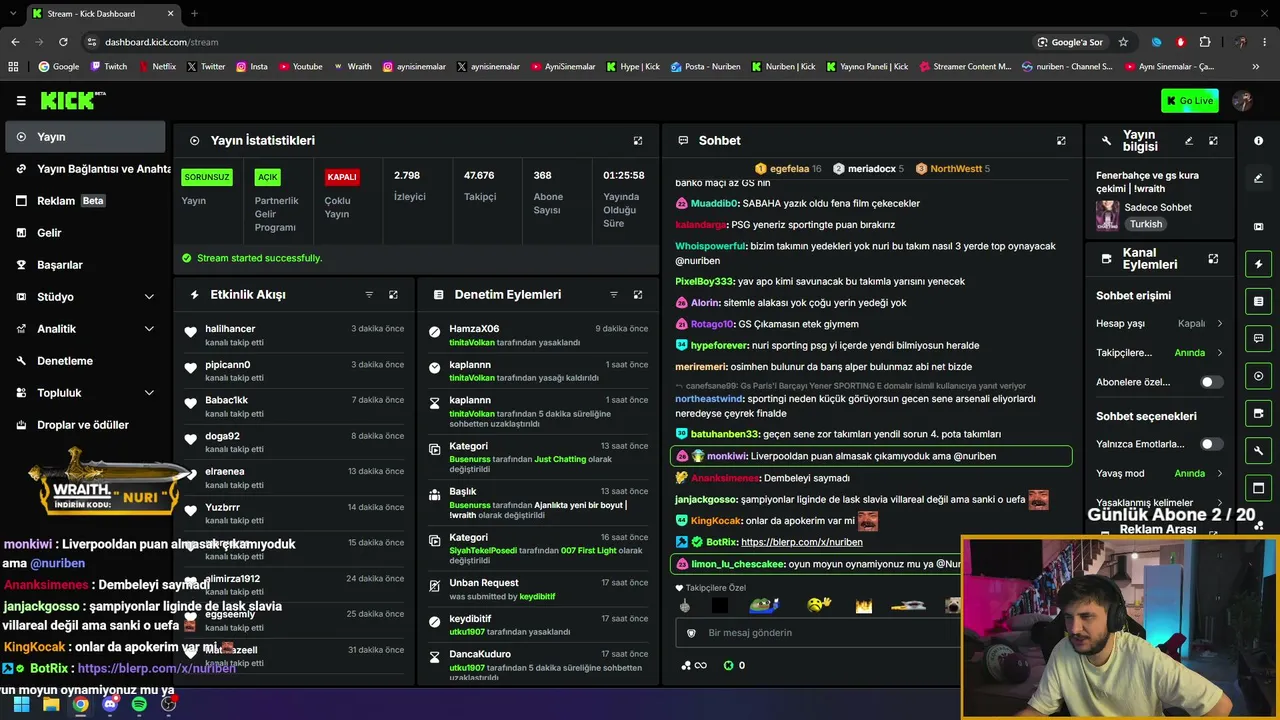The height and width of the screenshot is (720, 1280).
Task: Open the blerp.com link in chat
Action: pyautogui.click(x=802, y=542)
